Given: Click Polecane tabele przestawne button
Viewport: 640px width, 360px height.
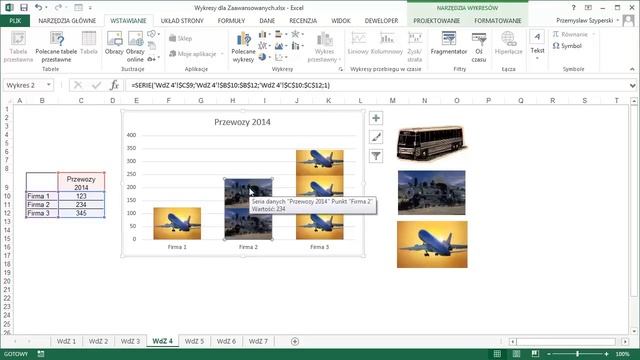Looking at the screenshot, I should [56, 47].
